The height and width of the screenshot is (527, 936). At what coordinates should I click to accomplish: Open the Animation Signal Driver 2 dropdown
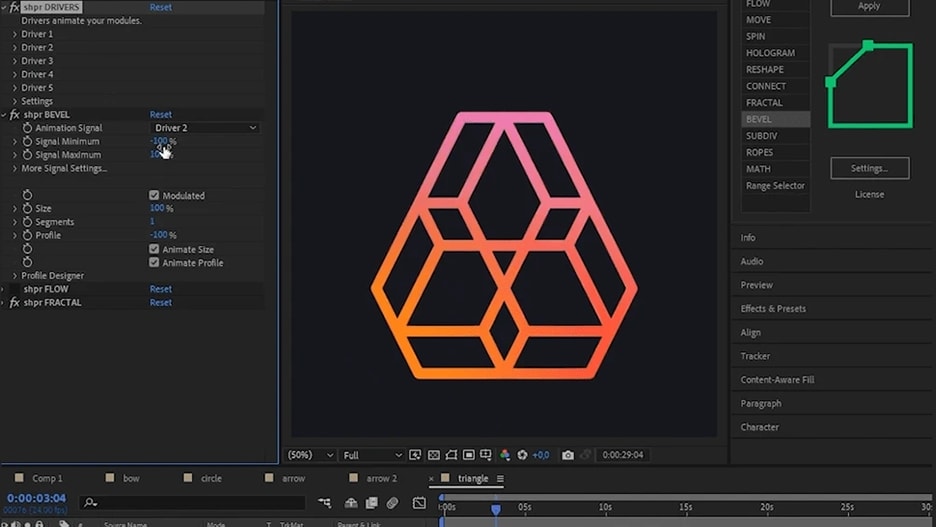tap(205, 128)
